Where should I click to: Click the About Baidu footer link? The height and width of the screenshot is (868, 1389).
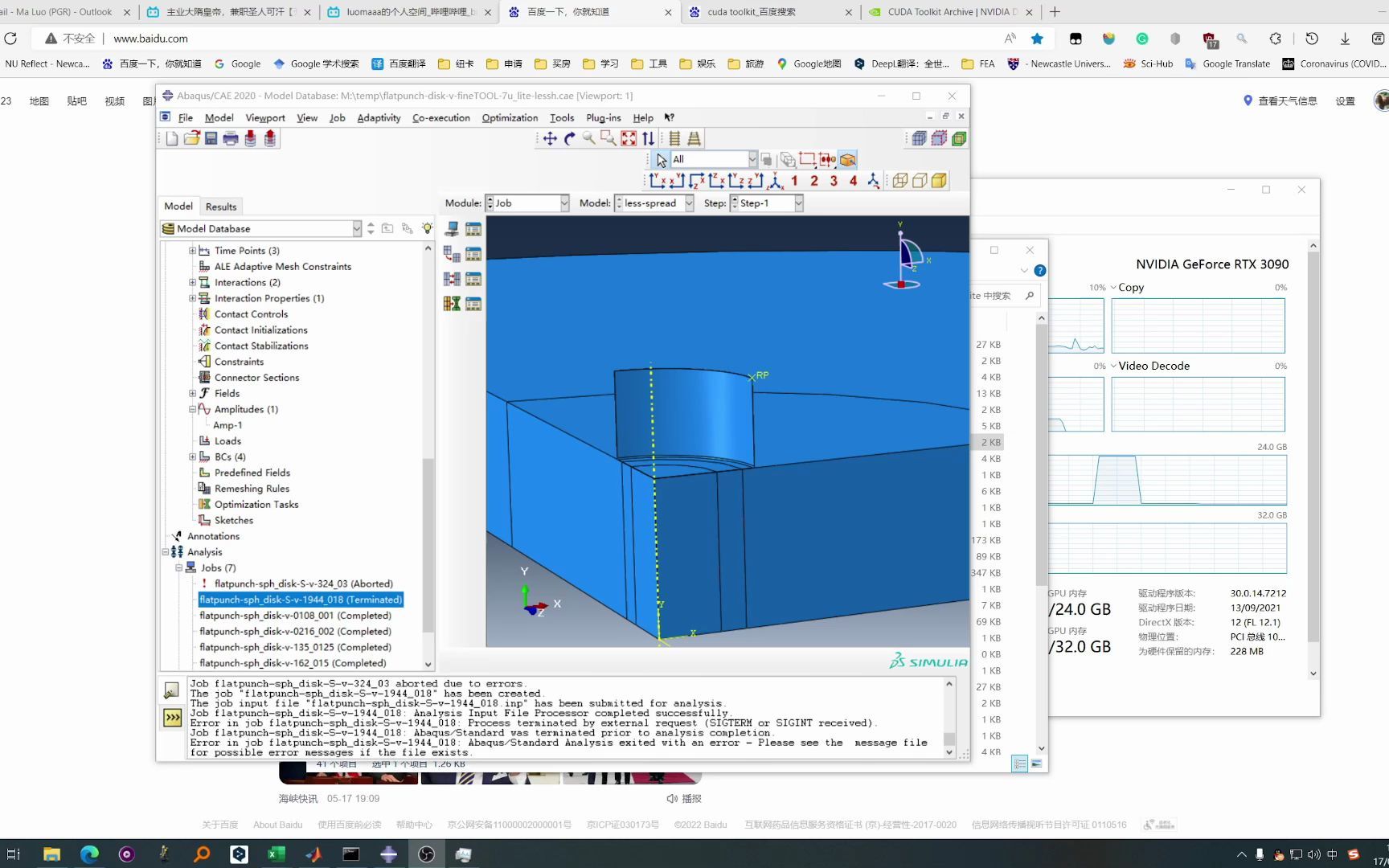coord(278,825)
